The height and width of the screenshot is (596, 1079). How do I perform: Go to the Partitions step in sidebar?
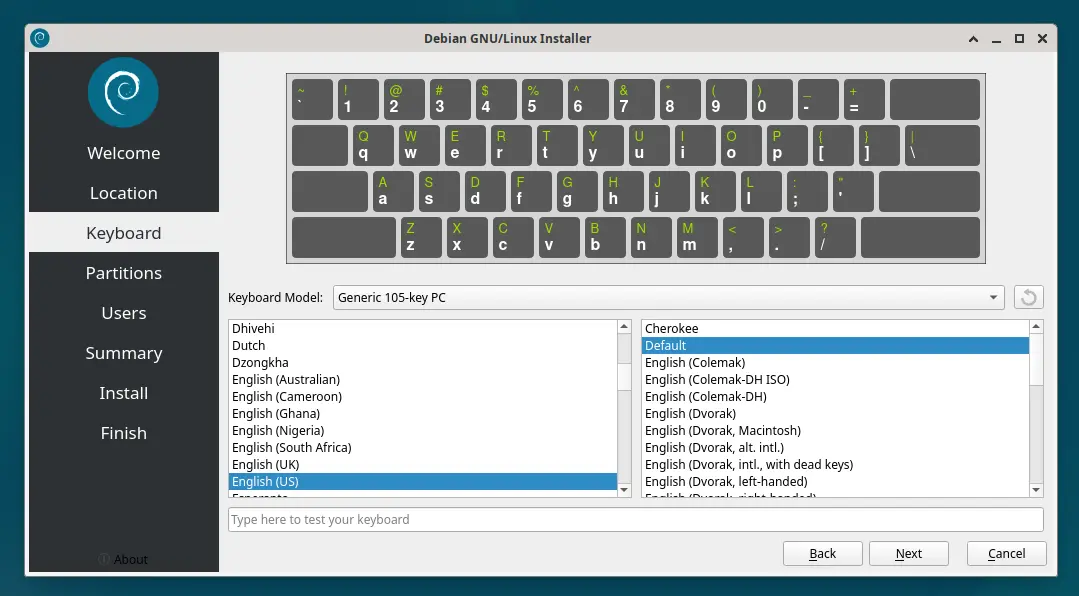(124, 273)
